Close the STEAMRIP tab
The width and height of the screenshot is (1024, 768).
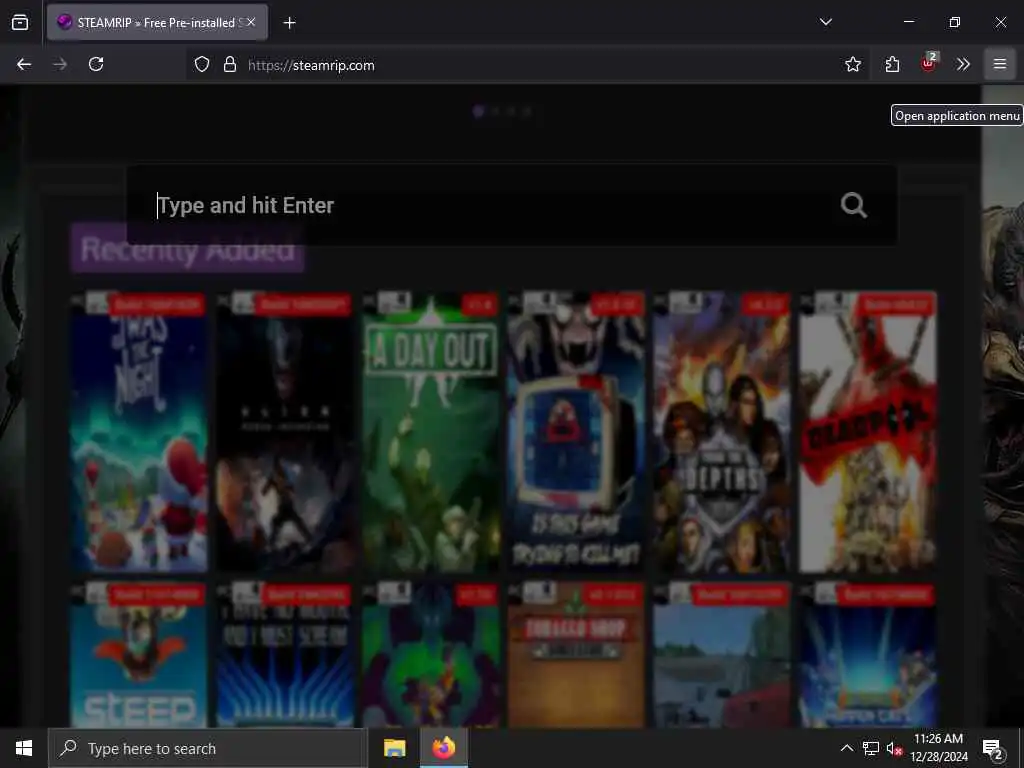tap(251, 22)
